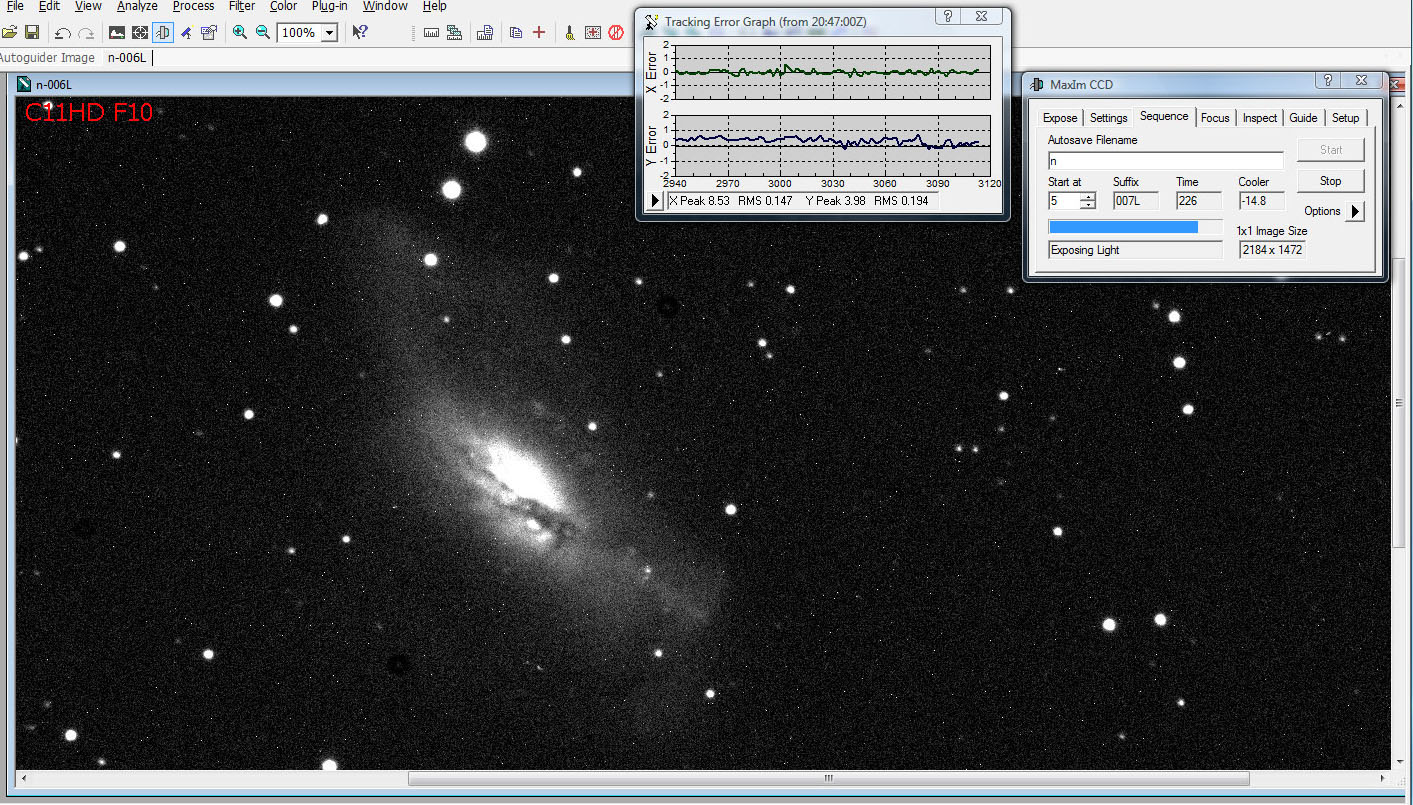Open the Analyze menu
The image size is (1413, 805).
(137, 6)
